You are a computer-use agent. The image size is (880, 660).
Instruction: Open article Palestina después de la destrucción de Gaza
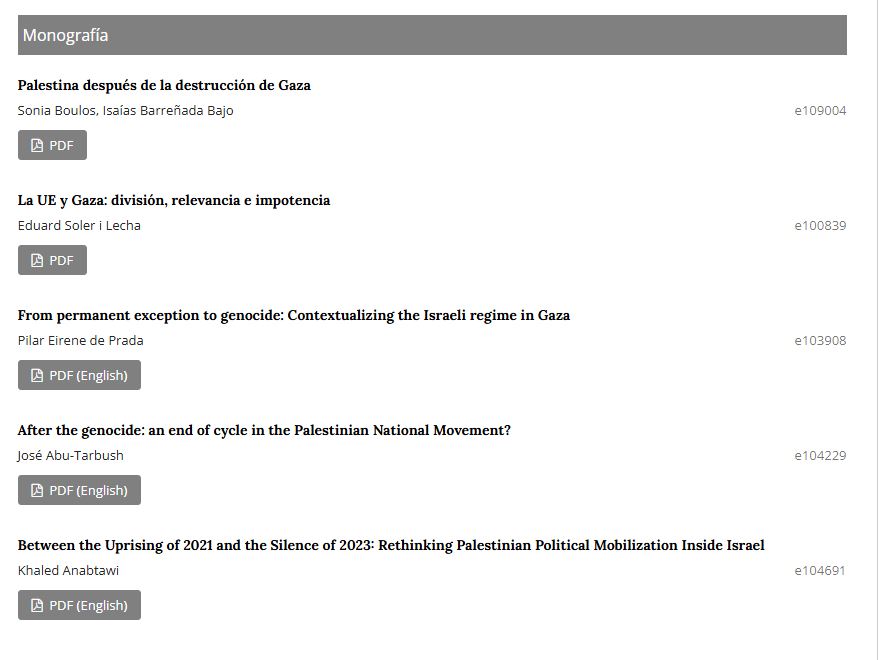164,85
